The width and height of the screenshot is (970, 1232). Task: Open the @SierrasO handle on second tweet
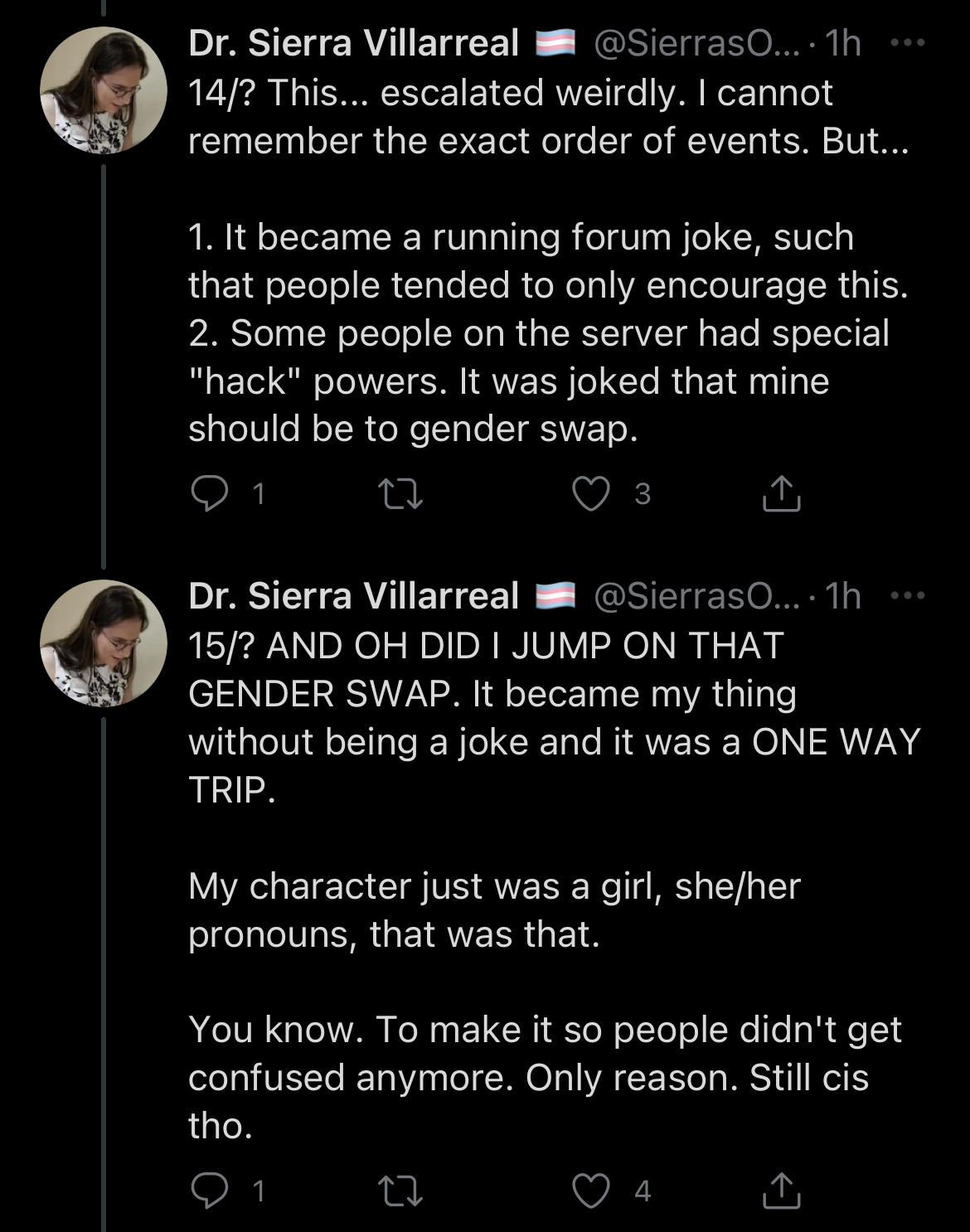pyautogui.click(x=696, y=596)
